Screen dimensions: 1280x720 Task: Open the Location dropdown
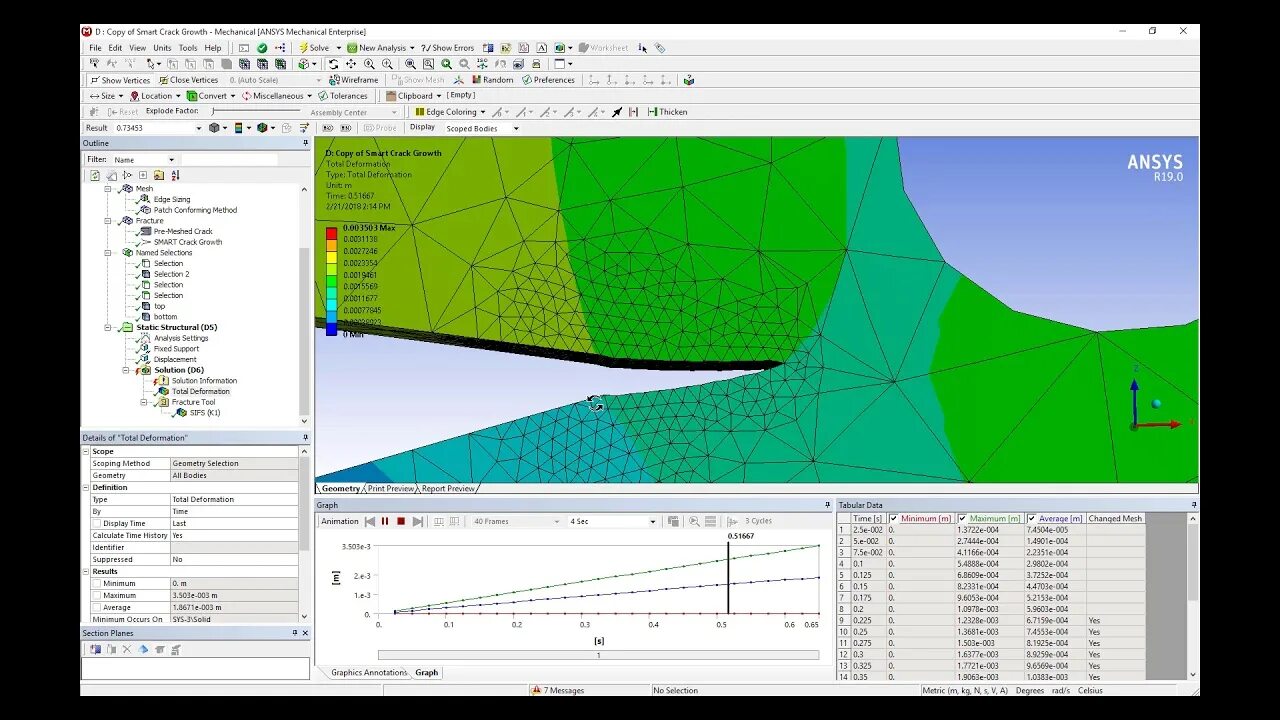(x=155, y=96)
